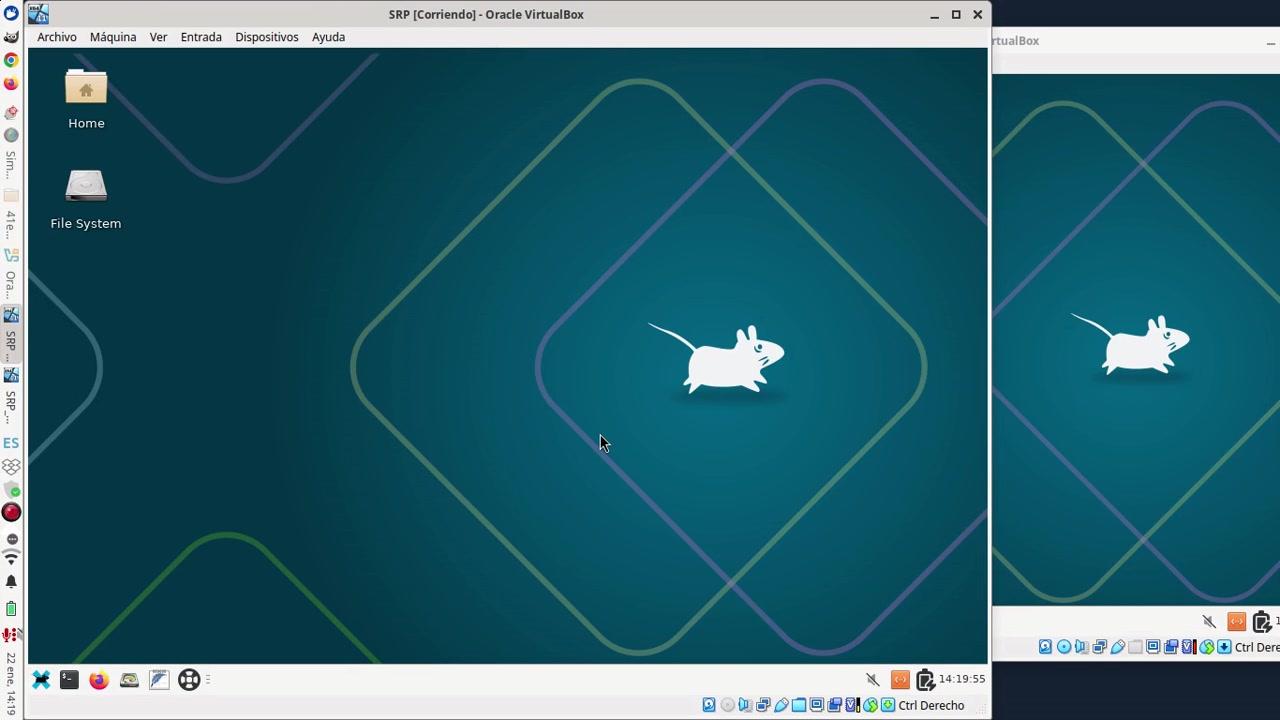Click the guest clock showing 14:19:55
The image size is (1280, 720).
click(x=962, y=679)
